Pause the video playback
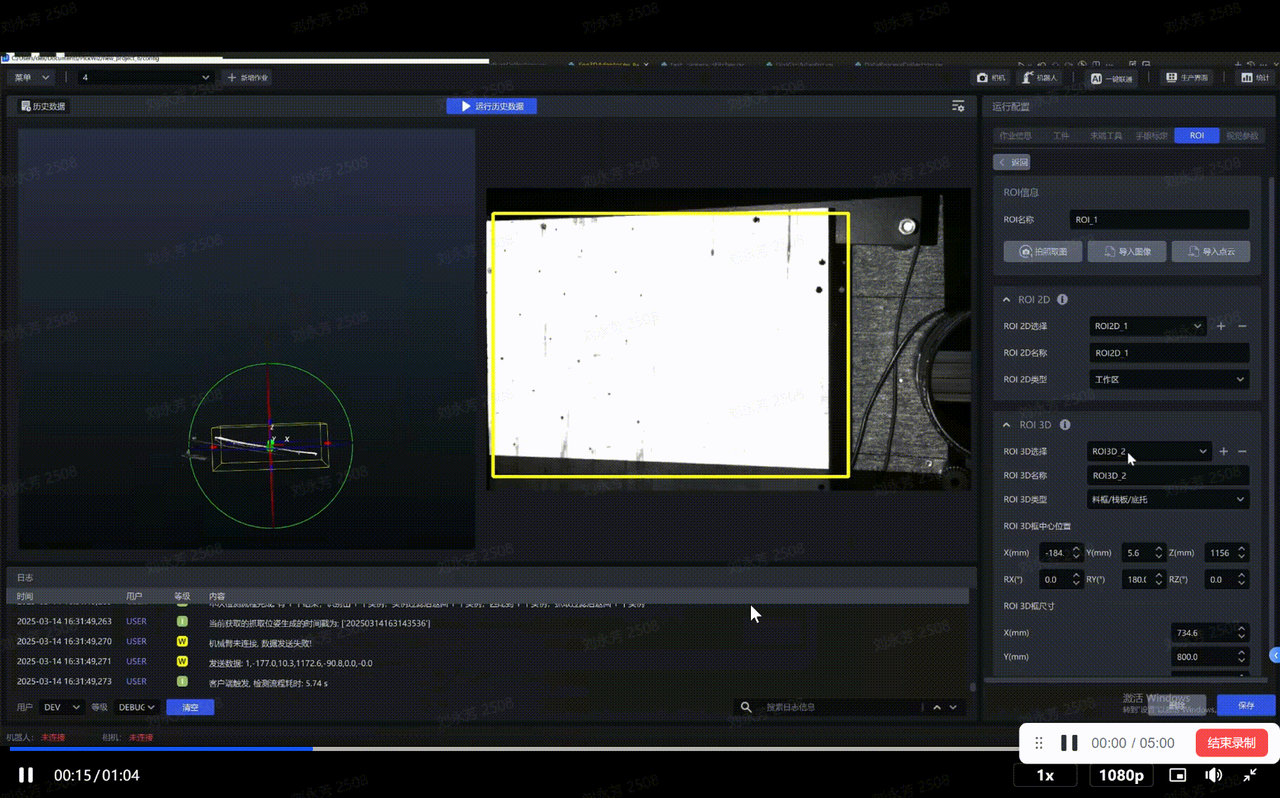The width and height of the screenshot is (1280, 798). click(x=26, y=775)
